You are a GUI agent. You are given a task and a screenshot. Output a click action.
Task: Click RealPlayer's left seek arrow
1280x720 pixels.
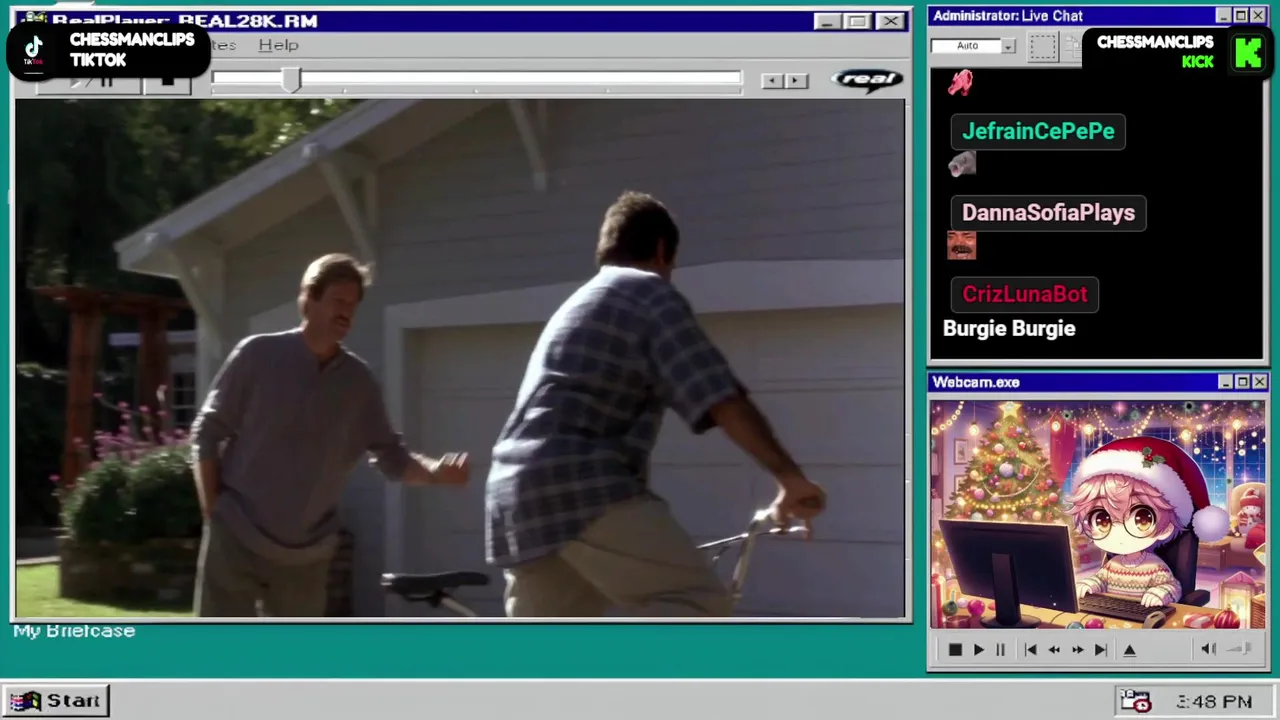point(772,81)
